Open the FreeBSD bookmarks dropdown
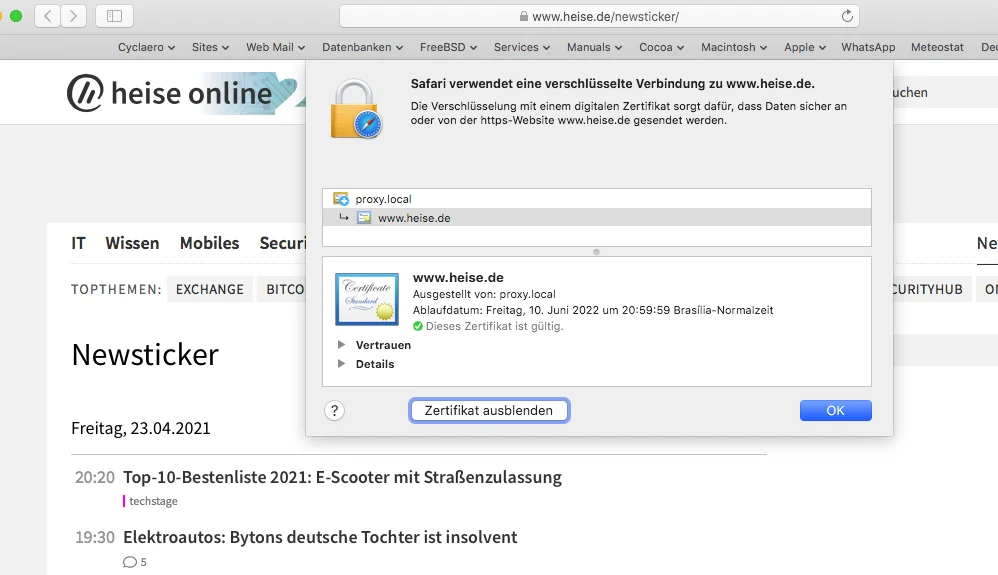The height and width of the screenshot is (575, 998). click(x=448, y=47)
